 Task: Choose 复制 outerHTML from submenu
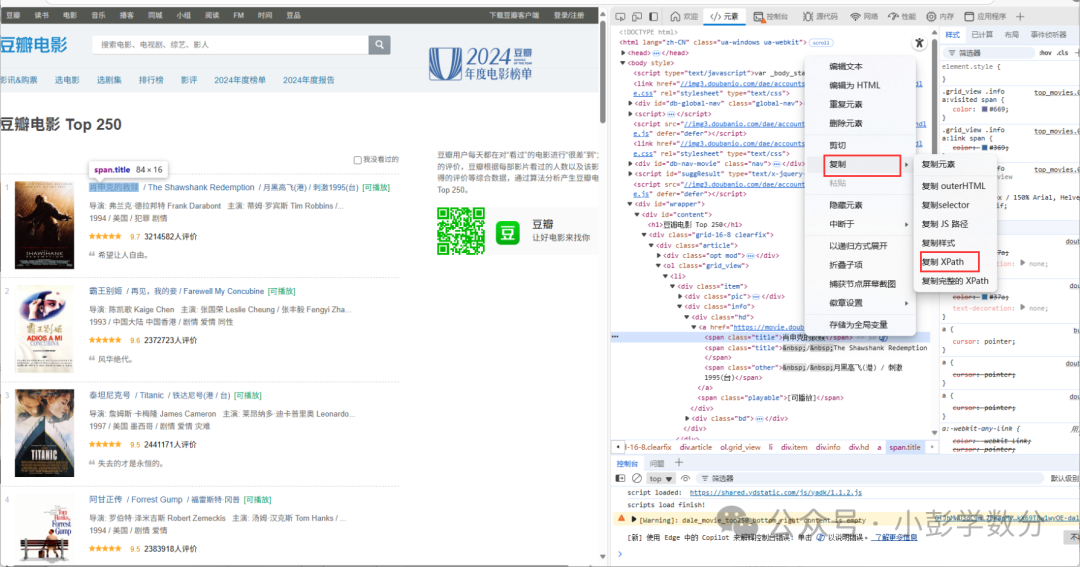coord(953,186)
